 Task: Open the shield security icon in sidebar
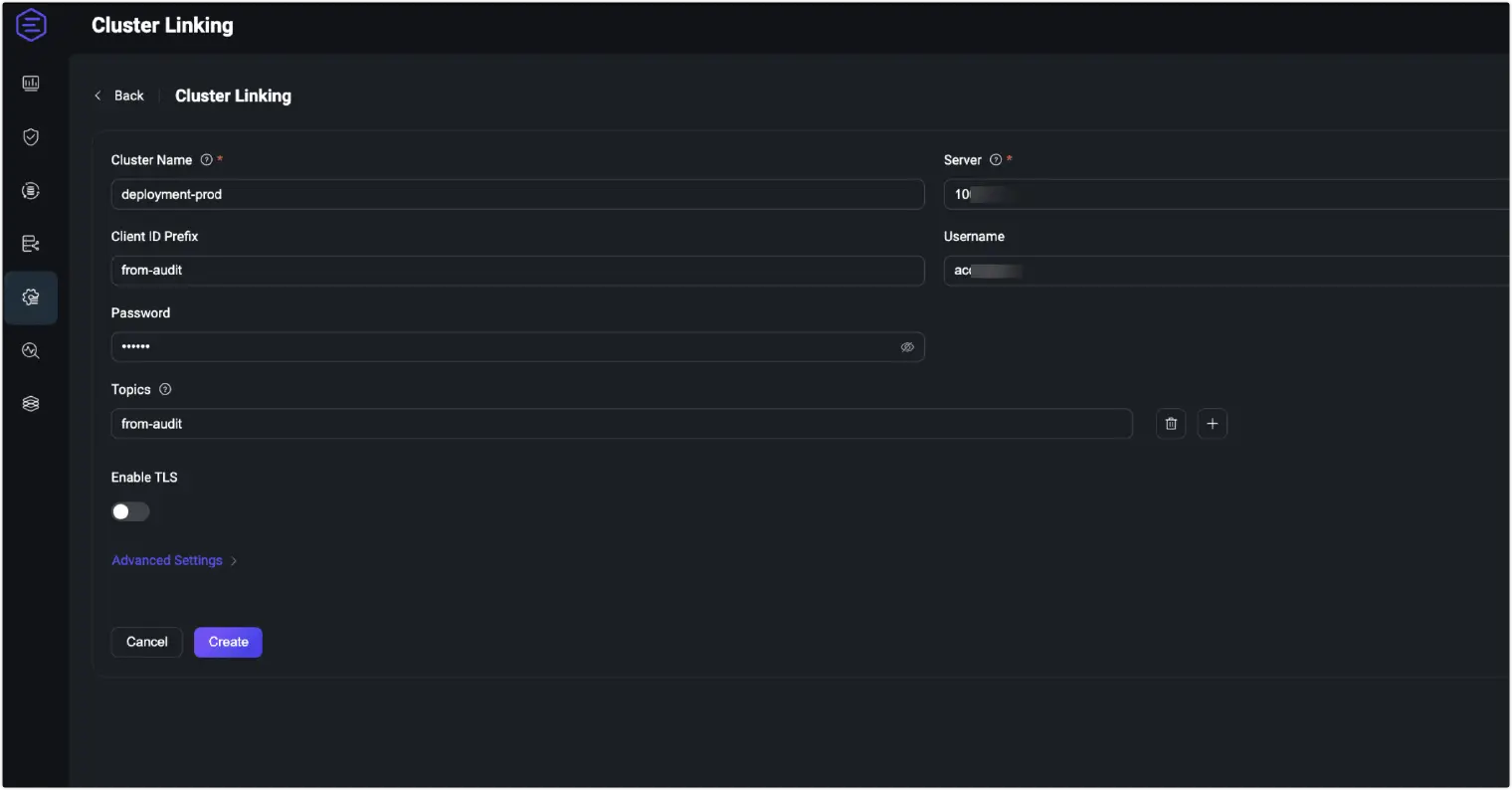[31, 137]
